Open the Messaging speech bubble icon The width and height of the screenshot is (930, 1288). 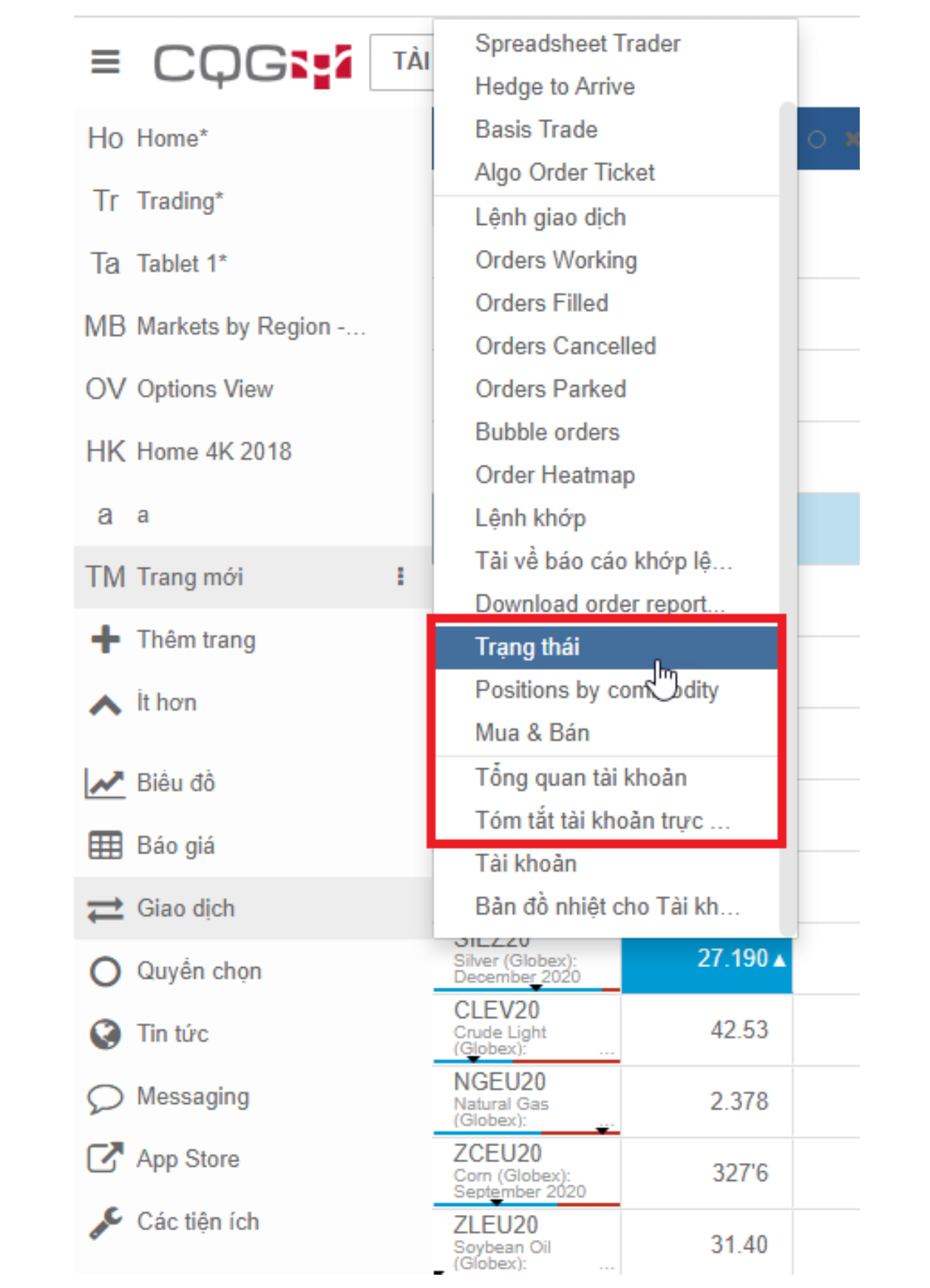point(105,1098)
